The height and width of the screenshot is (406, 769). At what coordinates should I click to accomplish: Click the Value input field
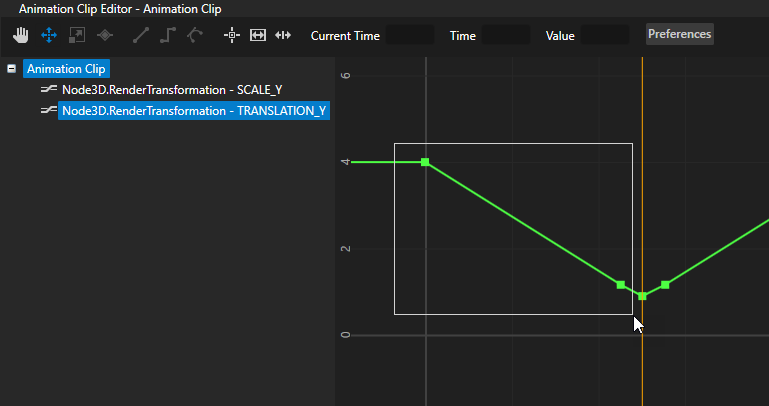[605, 35]
